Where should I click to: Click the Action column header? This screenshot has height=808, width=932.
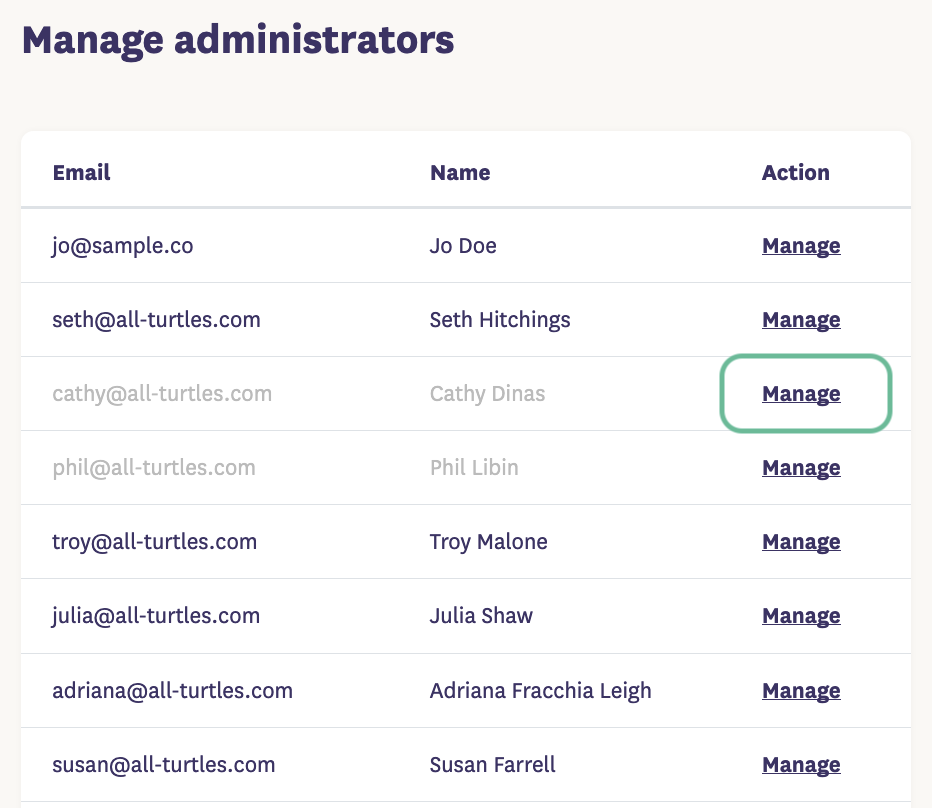pyautogui.click(x=795, y=172)
